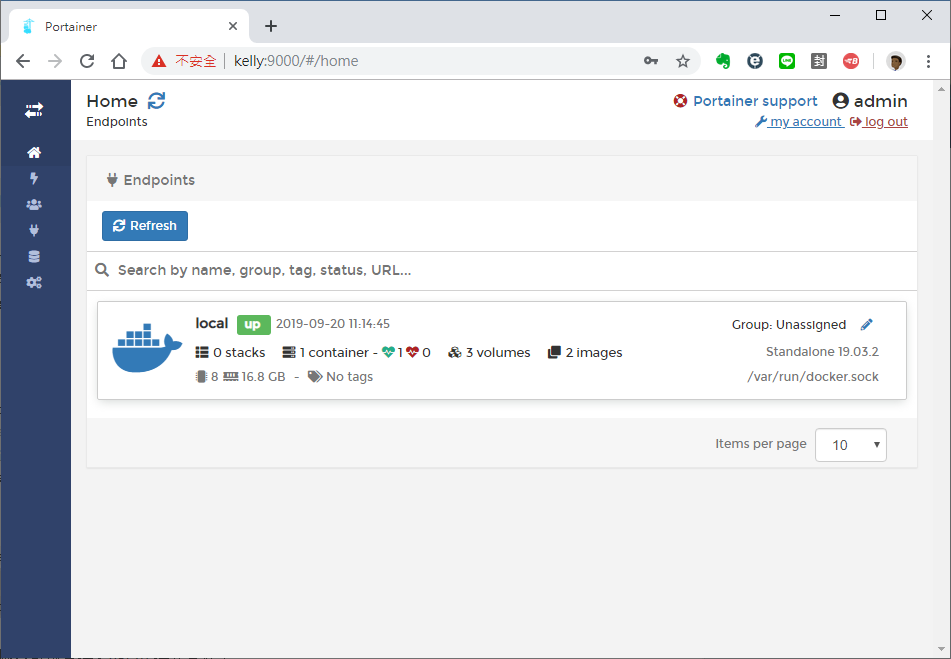The height and width of the screenshot is (659, 951).
Task: Click the endpoint search field
Action: pyautogui.click(x=502, y=270)
